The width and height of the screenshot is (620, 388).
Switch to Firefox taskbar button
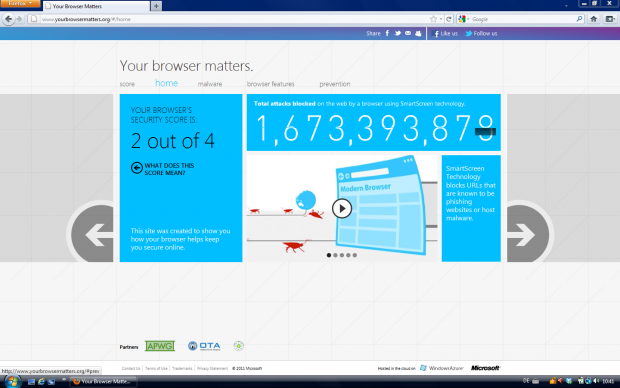click(x=103, y=382)
